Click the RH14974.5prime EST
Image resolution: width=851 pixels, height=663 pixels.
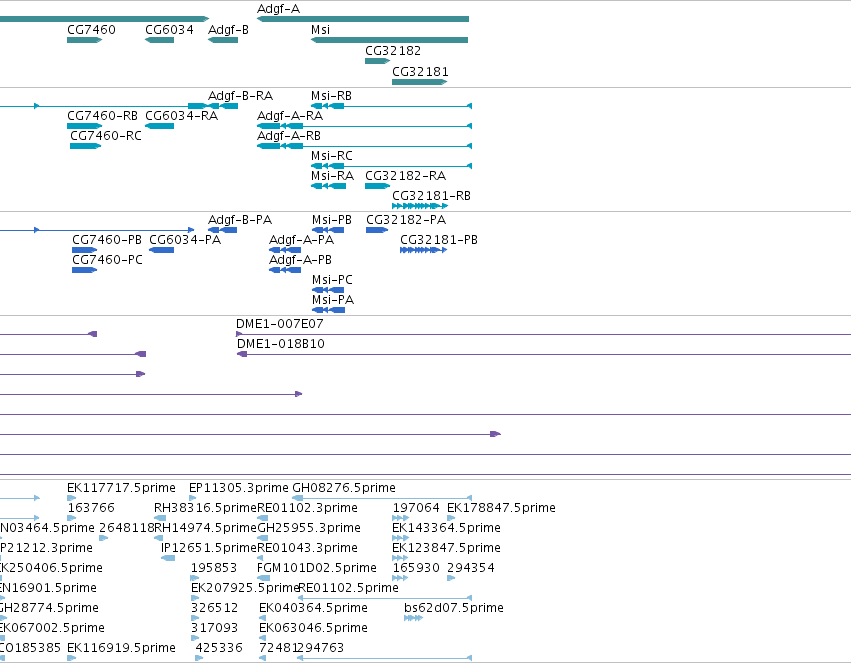(x=158, y=538)
